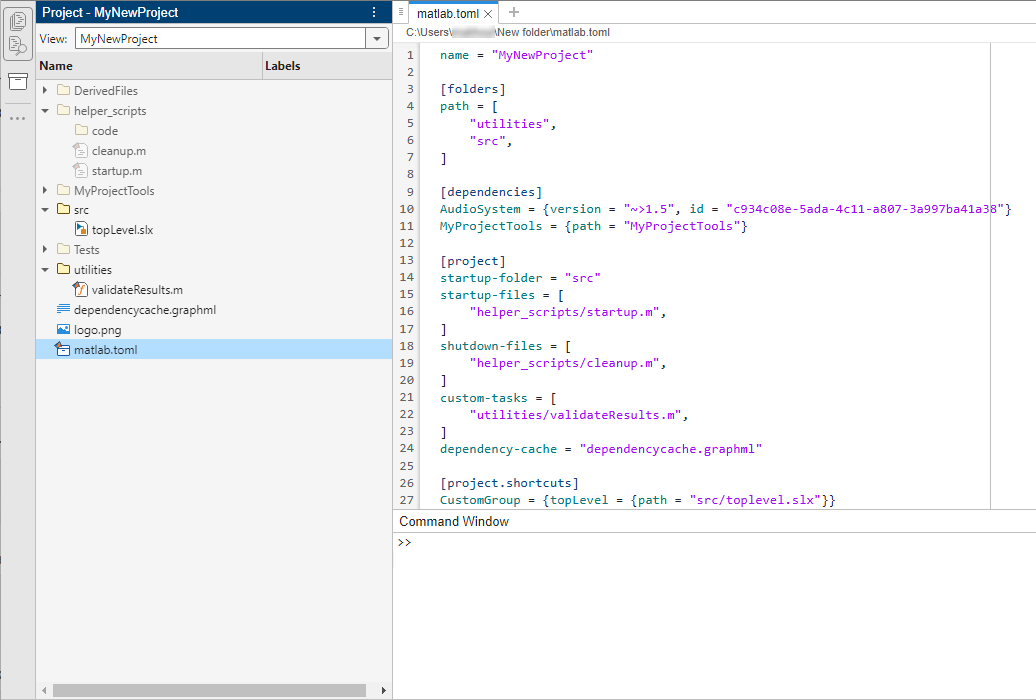Image resolution: width=1036 pixels, height=700 pixels.
Task: Select dependencycache.graphml in the tree
Action: [145, 309]
